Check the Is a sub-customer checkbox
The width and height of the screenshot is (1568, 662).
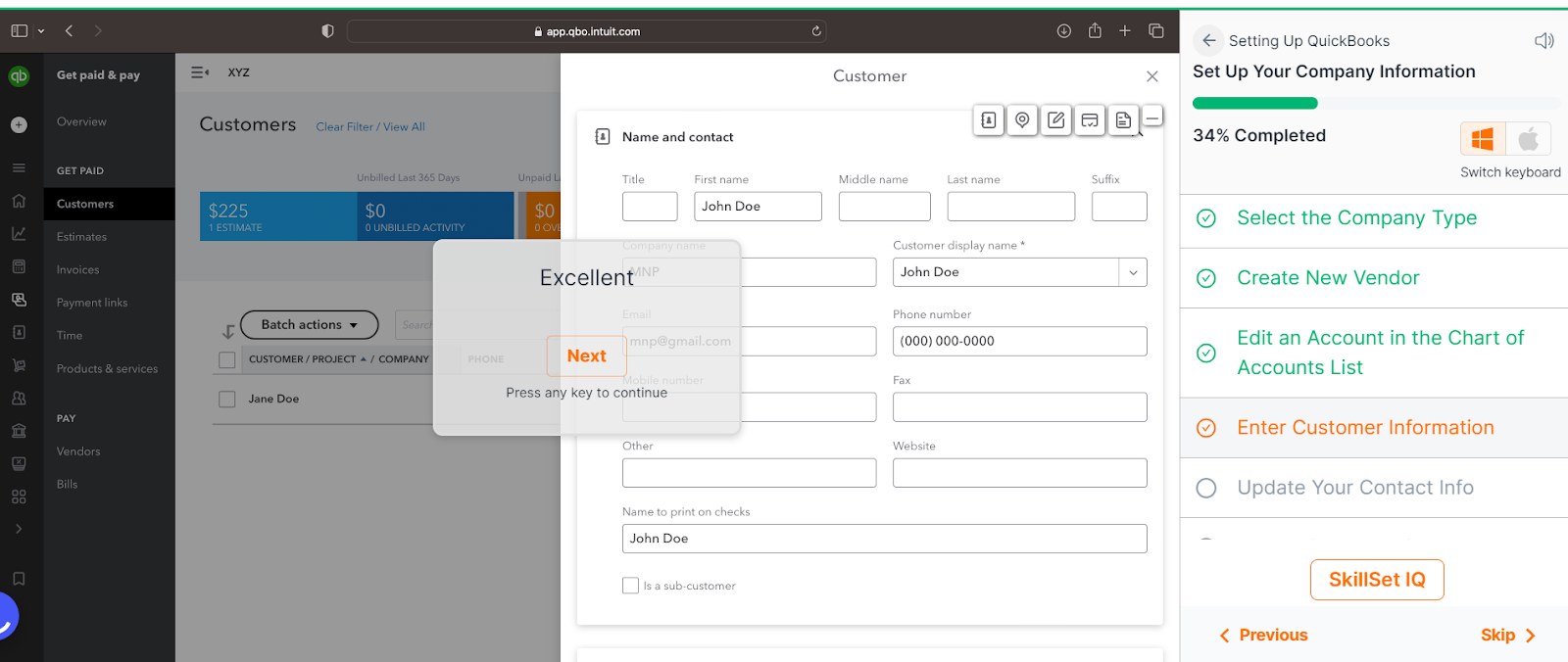[630, 586]
